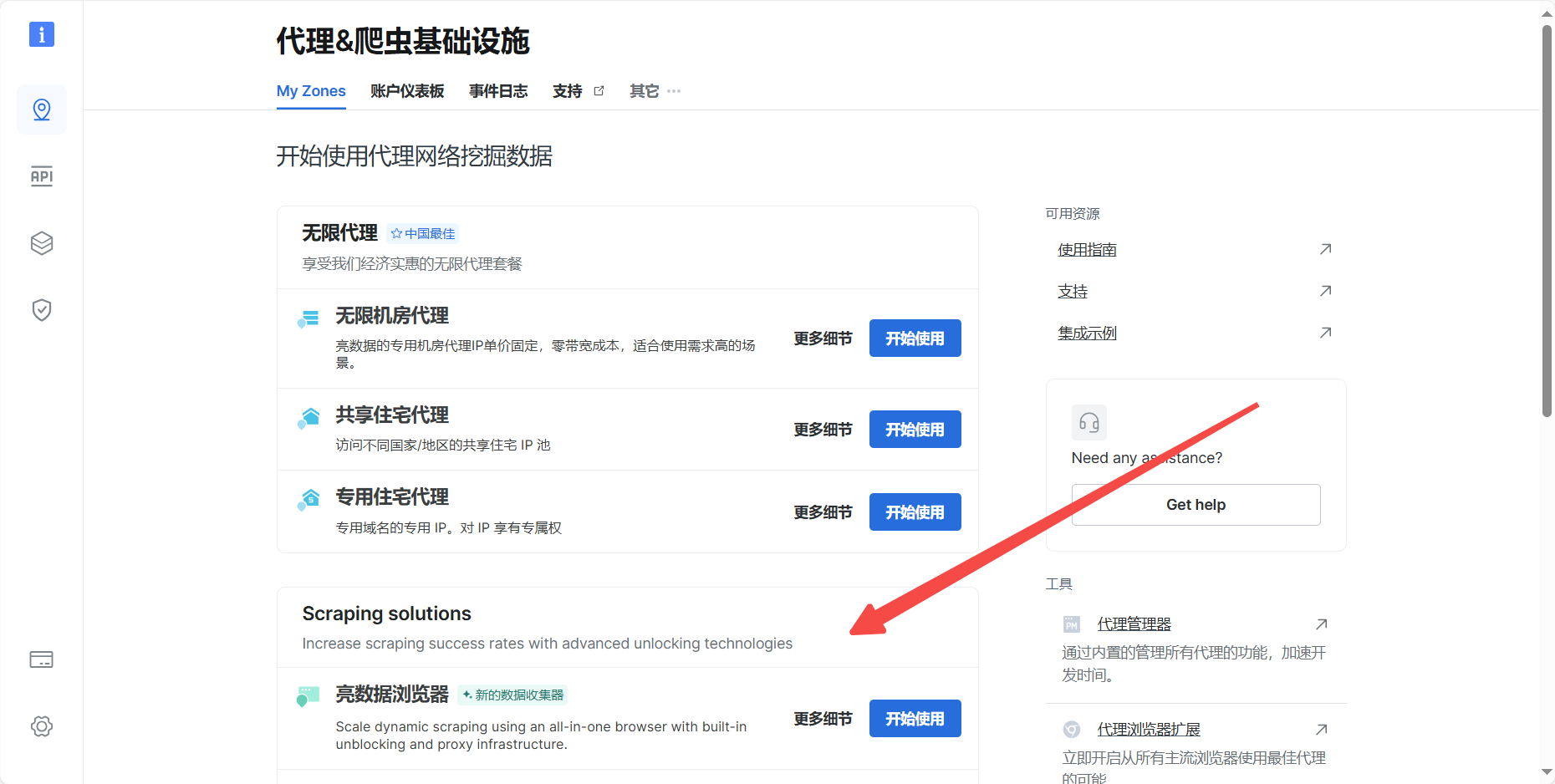
Task: Click external arrow next to 代理浏览器扩展
Action: click(1321, 730)
